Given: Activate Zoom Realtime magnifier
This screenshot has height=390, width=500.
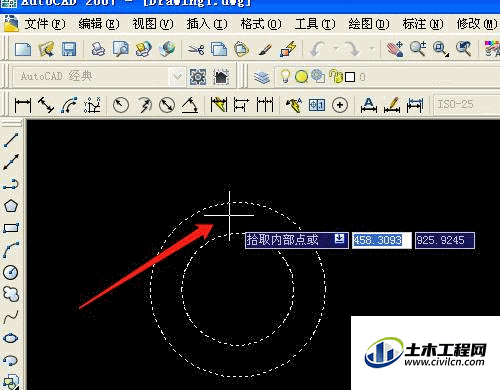Looking at the screenshot, I should coord(418,49).
